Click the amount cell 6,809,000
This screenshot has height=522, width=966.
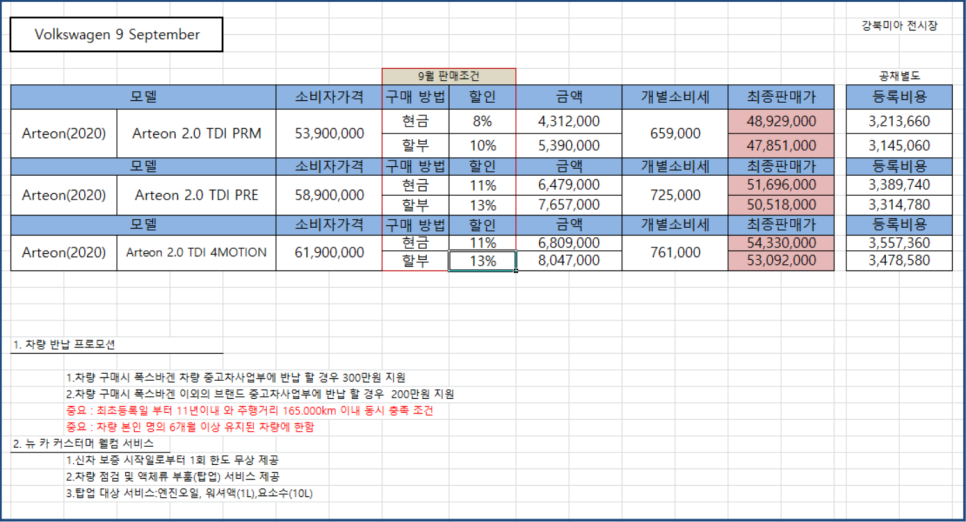pyautogui.click(x=569, y=243)
